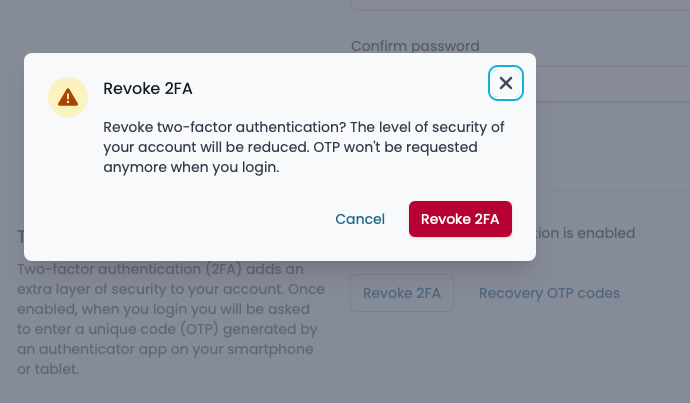Image resolution: width=690 pixels, height=403 pixels.
Task: Click the "Revoke 2FA" dialog title
Action: point(148,89)
